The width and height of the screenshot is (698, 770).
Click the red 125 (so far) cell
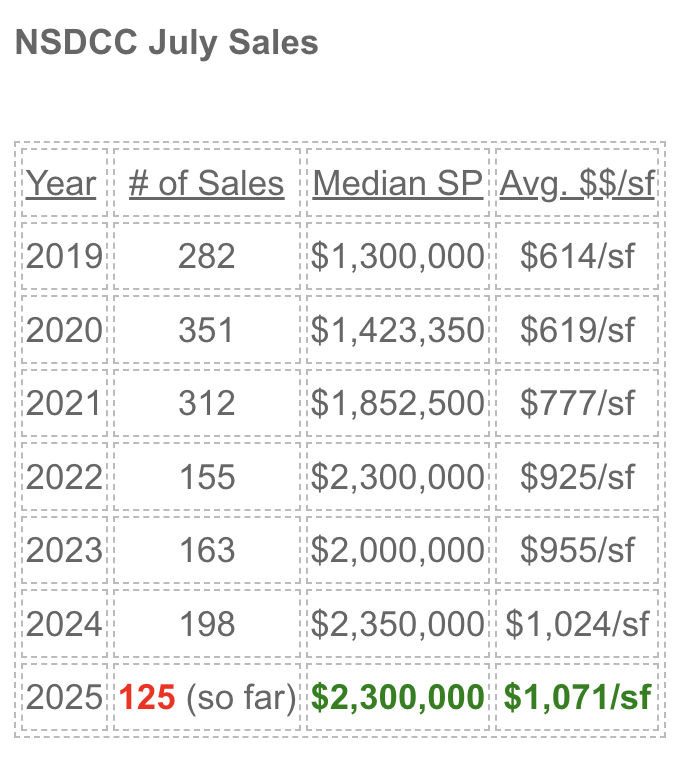click(x=207, y=697)
